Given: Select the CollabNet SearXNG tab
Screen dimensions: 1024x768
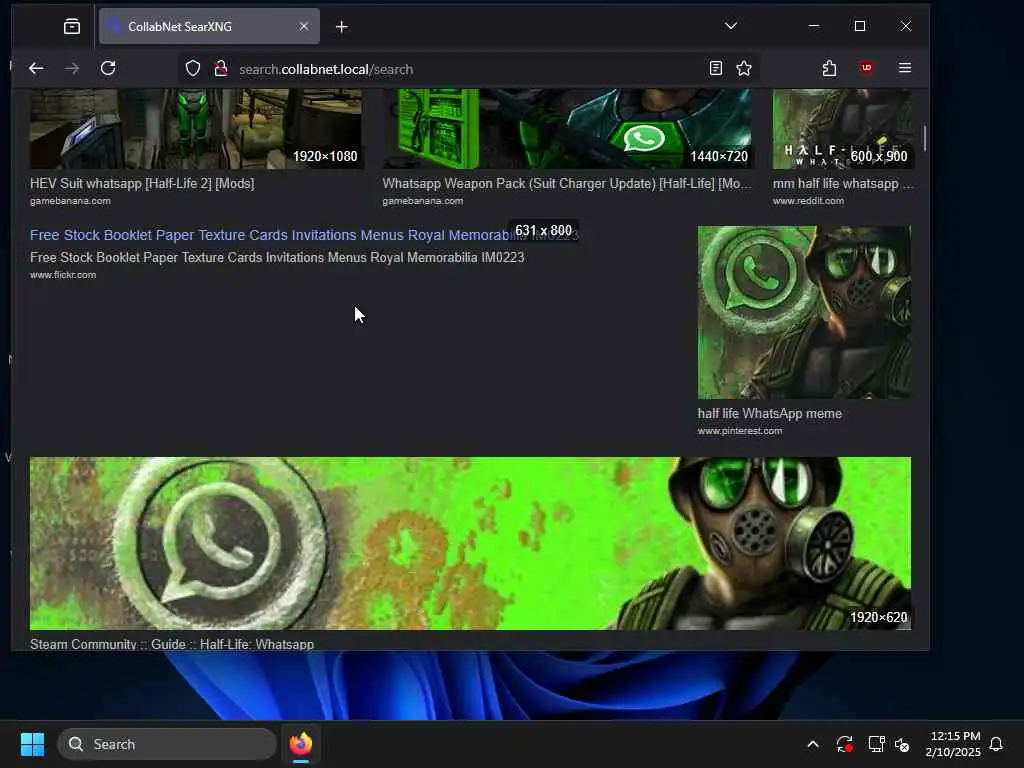Looking at the screenshot, I should (x=209, y=26).
